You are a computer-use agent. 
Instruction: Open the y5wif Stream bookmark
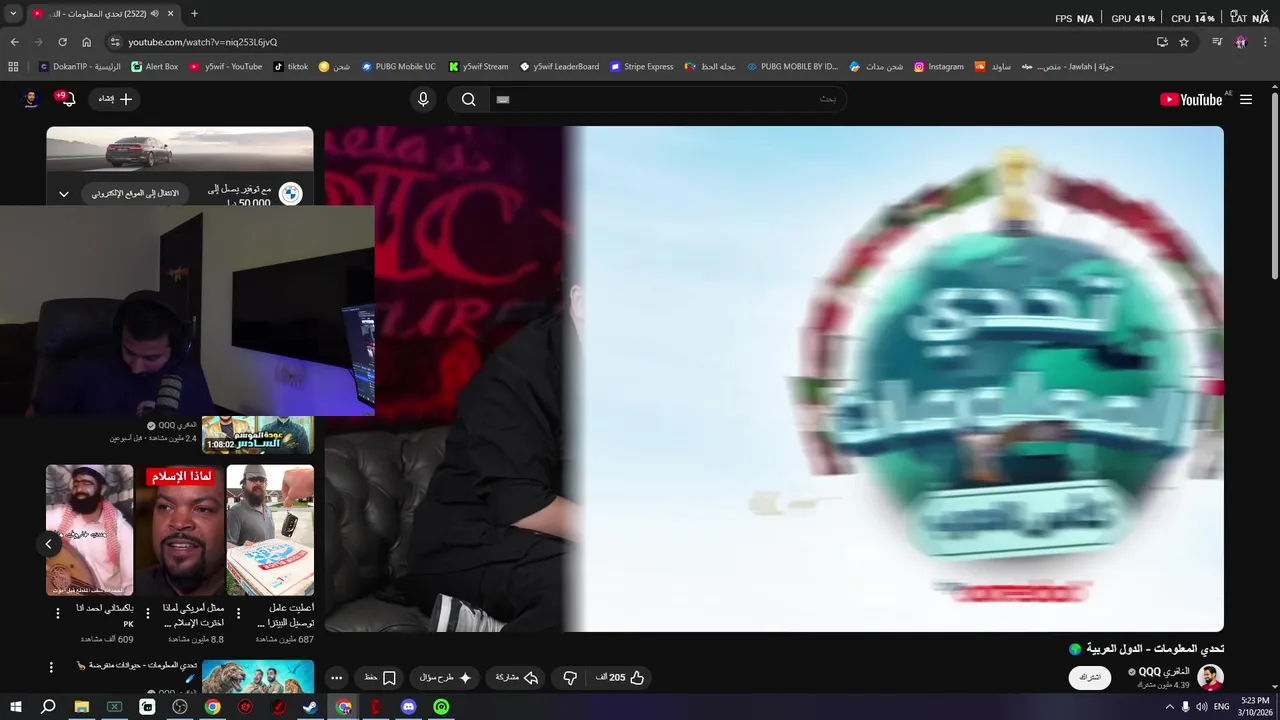[479, 67]
